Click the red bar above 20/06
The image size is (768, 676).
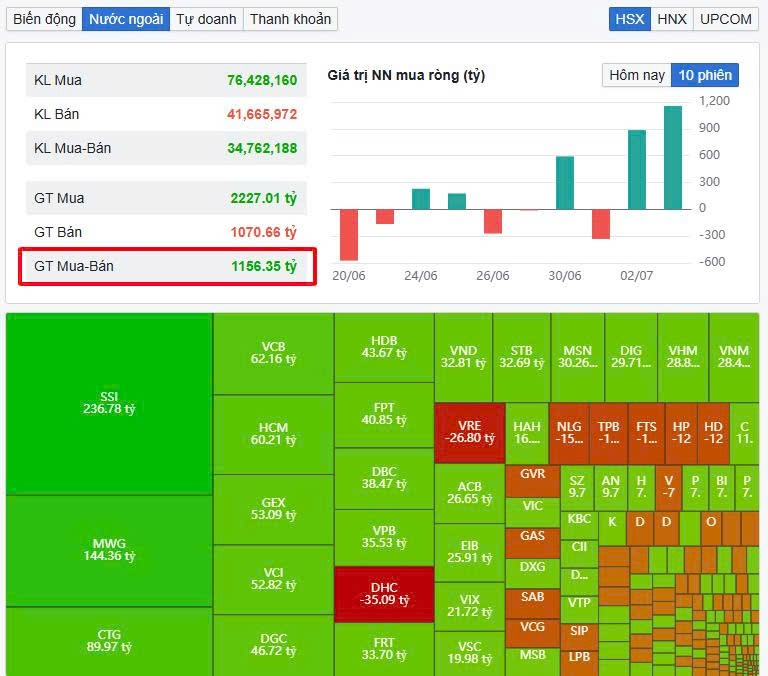pyautogui.click(x=349, y=235)
